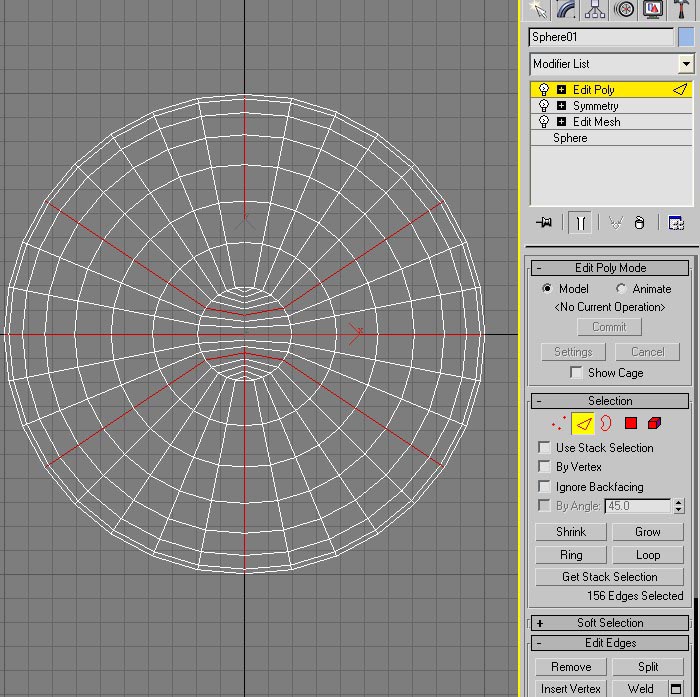Click the Sphere01 object name field

[601, 37]
